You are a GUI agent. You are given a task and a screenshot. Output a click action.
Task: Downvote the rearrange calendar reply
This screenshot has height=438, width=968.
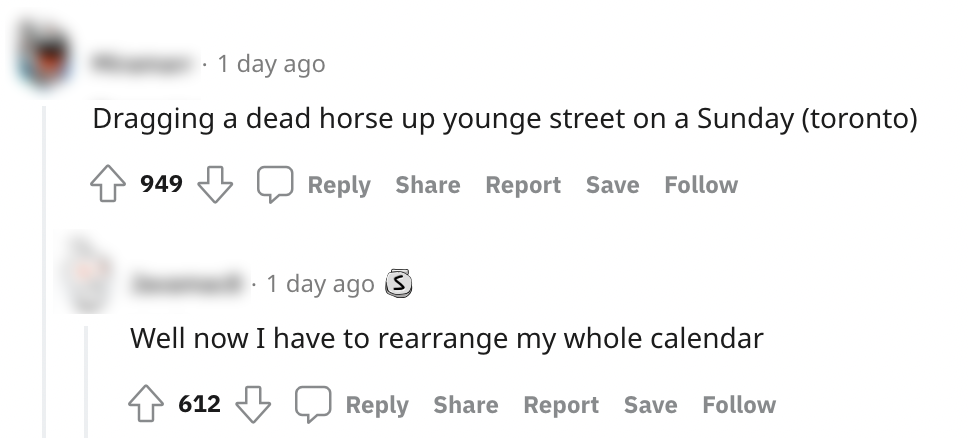(252, 405)
